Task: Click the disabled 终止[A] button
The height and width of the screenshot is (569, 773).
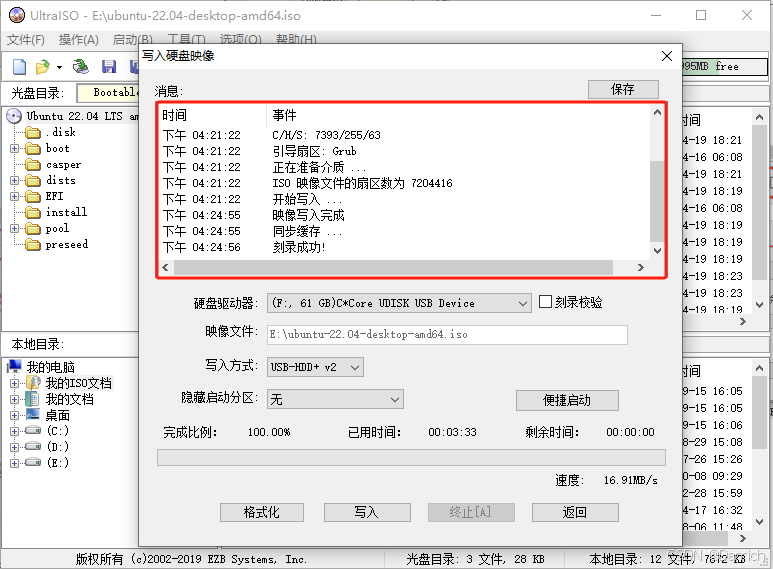Action: pos(471,512)
